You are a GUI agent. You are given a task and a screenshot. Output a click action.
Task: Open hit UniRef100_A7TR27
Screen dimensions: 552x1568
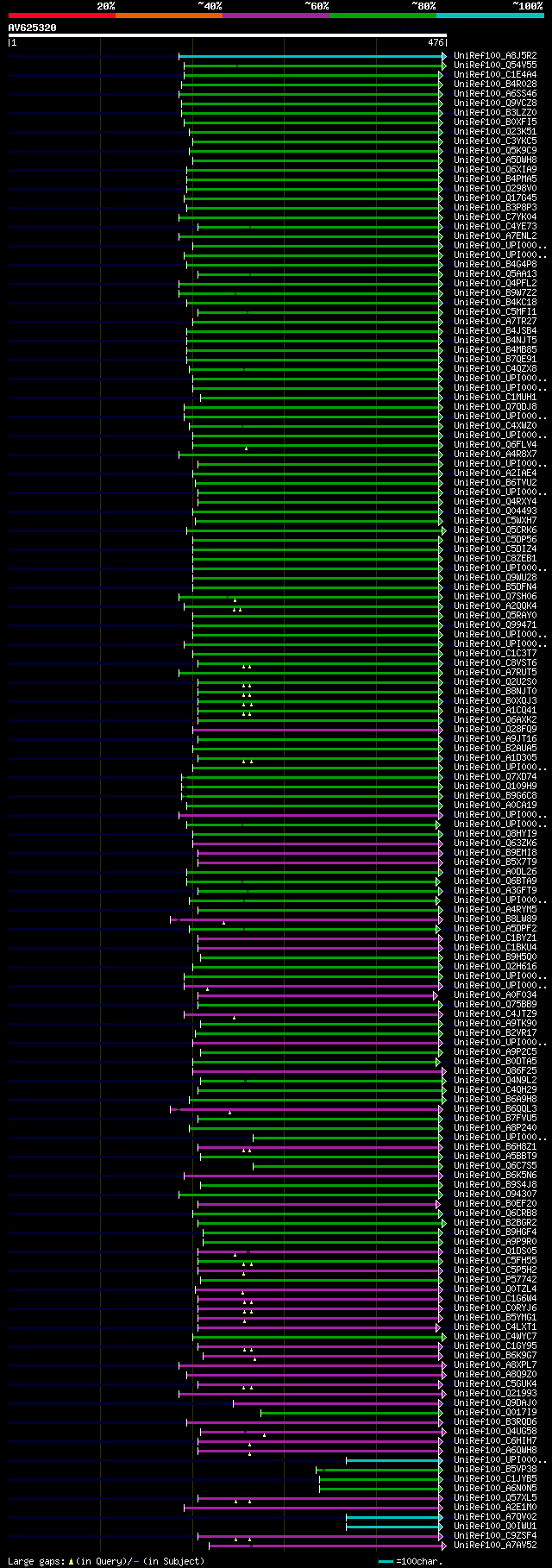click(495, 321)
